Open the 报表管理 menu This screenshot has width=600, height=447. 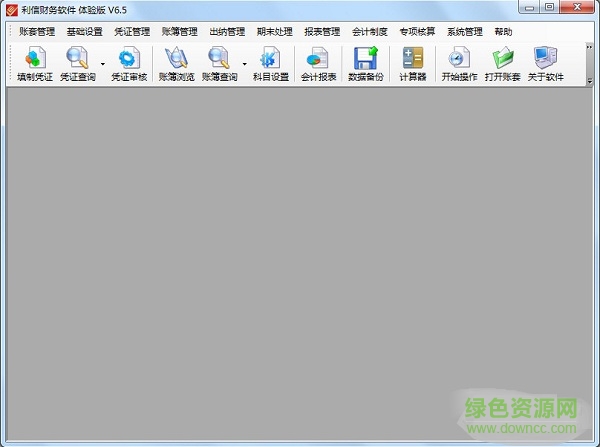(322, 32)
